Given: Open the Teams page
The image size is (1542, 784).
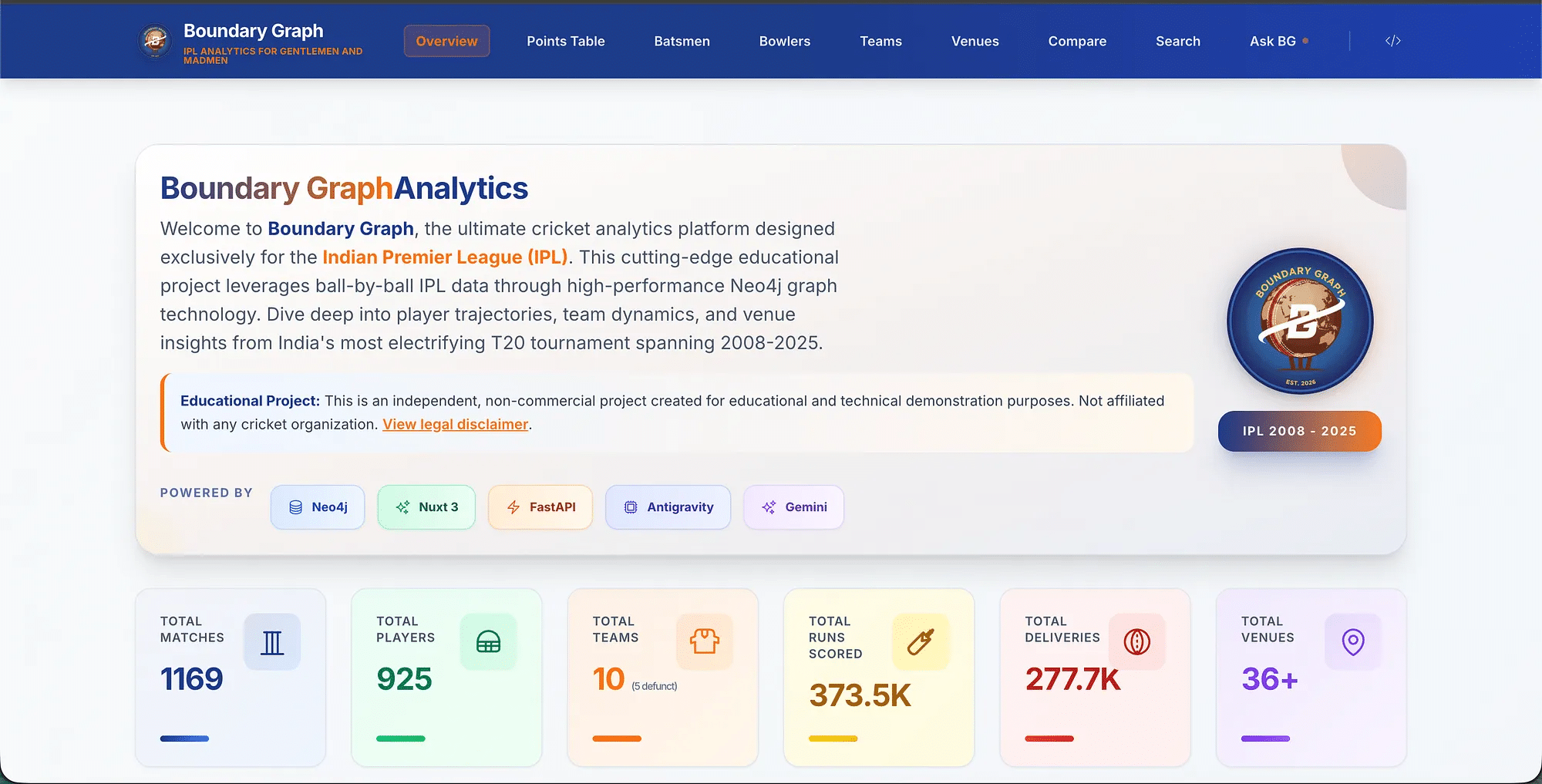Looking at the screenshot, I should (x=881, y=41).
